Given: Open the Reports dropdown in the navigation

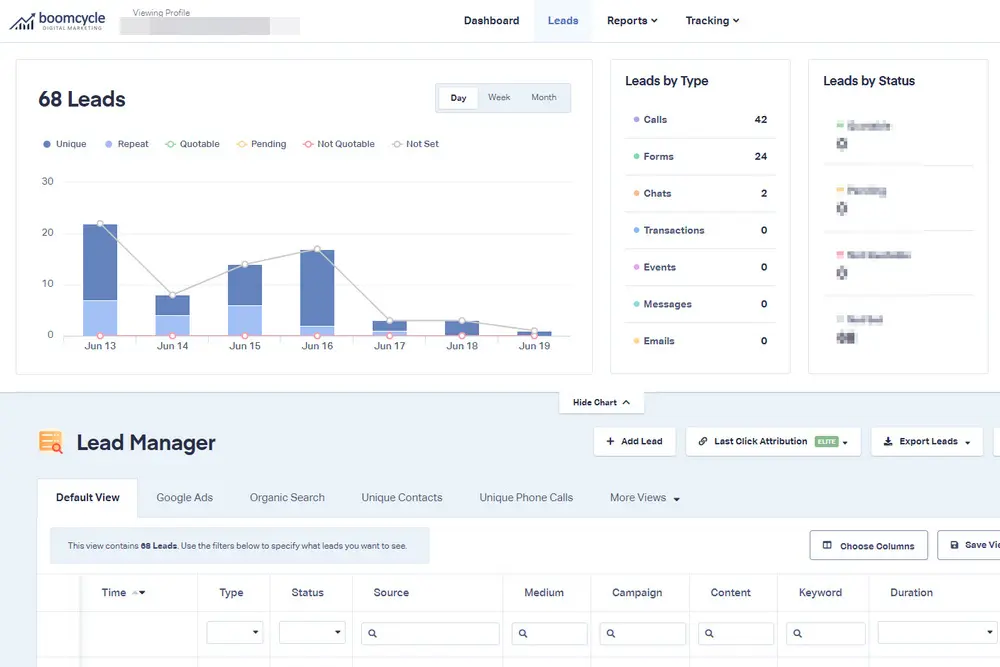Looking at the screenshot, I should 631,20.
